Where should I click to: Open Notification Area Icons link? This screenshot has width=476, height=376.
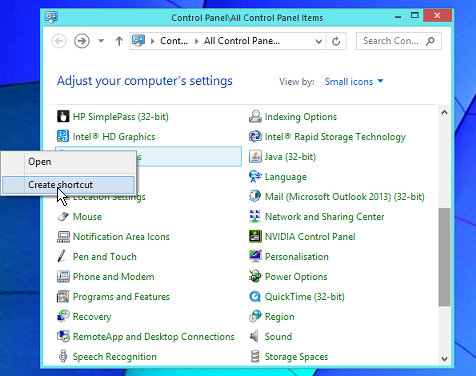[x=121, y=237]
